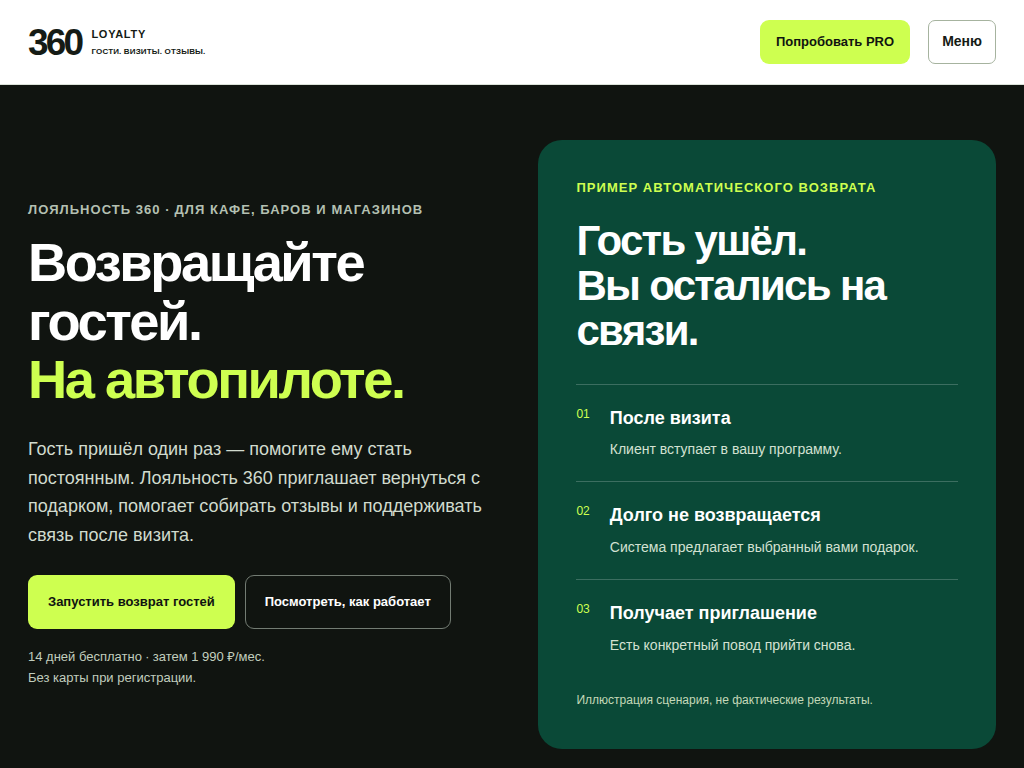Click the label ЛОЯЛЬНОСТЬ 360 · ДЛЯ КАФЕ, БАРОВ
The image size is (1024, 768).
(225, 210)
